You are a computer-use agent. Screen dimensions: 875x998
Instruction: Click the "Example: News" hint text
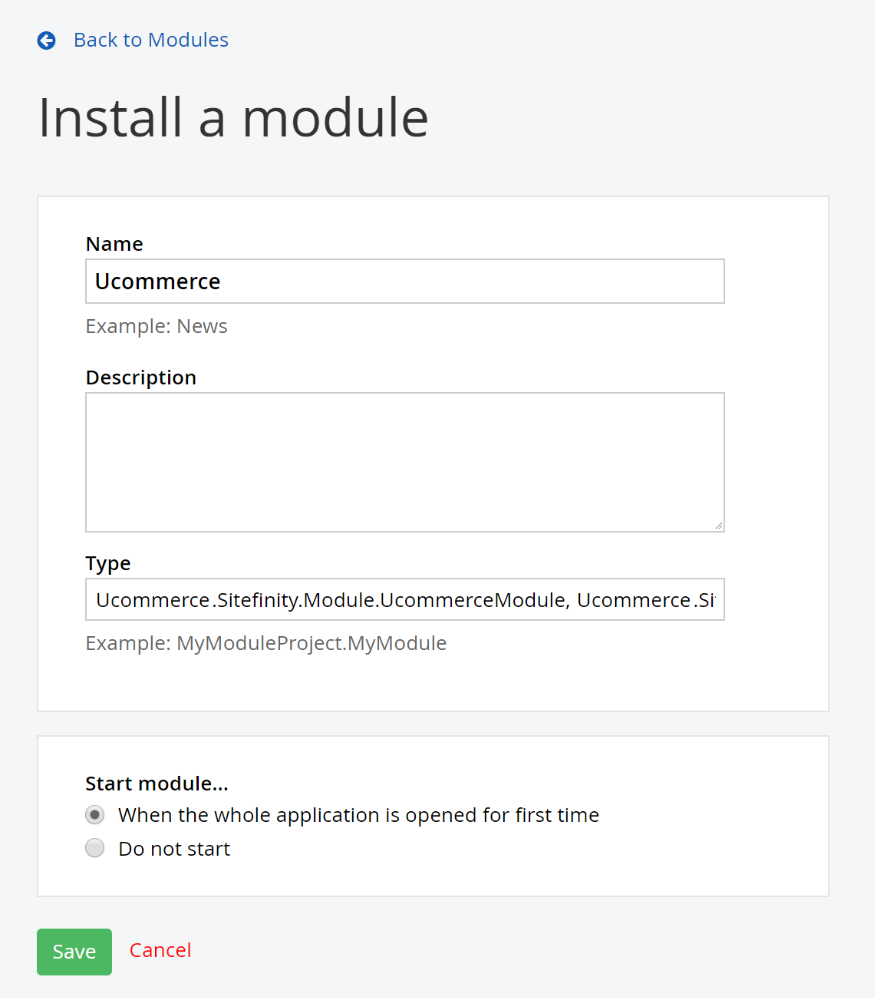click(x=157, y=326)
